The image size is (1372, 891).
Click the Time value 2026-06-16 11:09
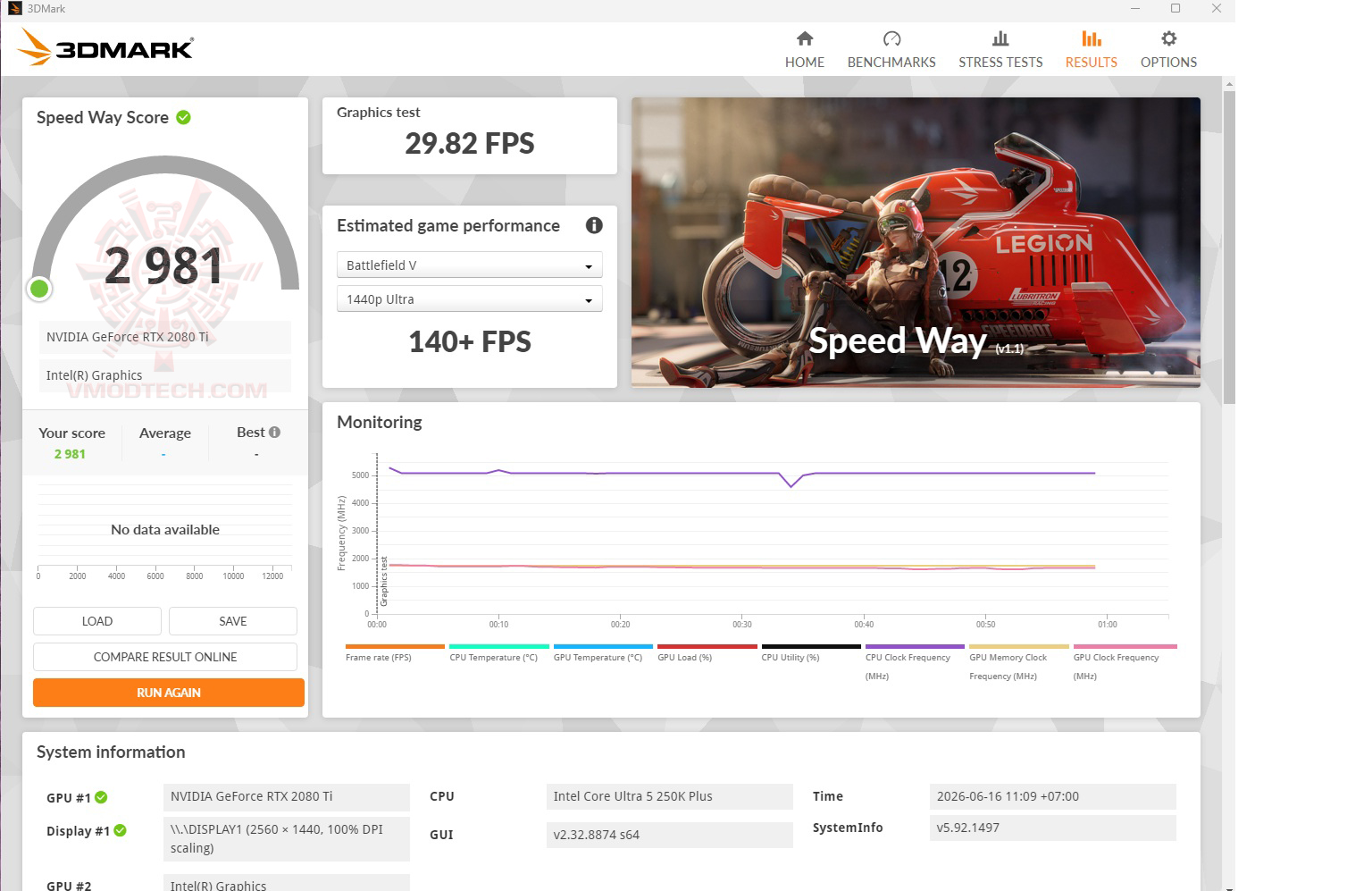[x=1052, y=796]
